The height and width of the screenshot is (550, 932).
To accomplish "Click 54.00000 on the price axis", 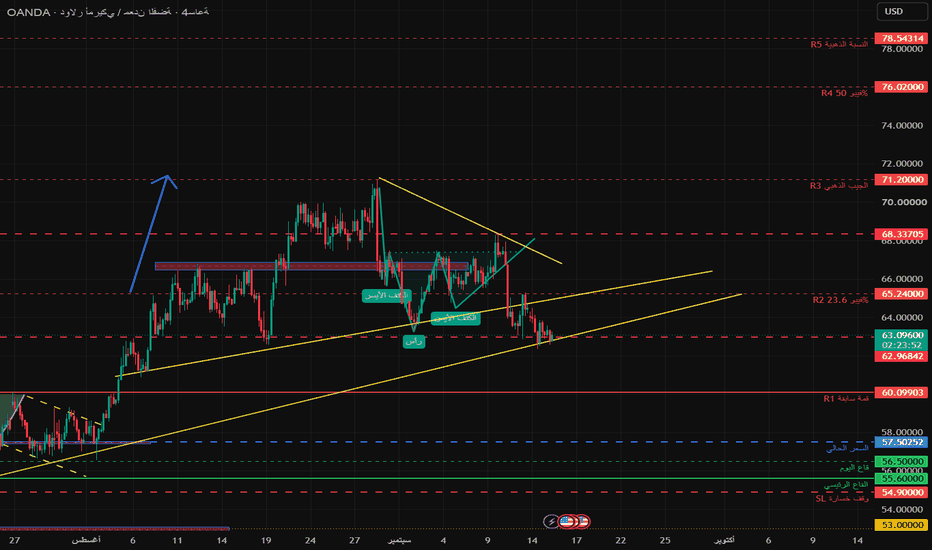I will (x=902, y=510).
